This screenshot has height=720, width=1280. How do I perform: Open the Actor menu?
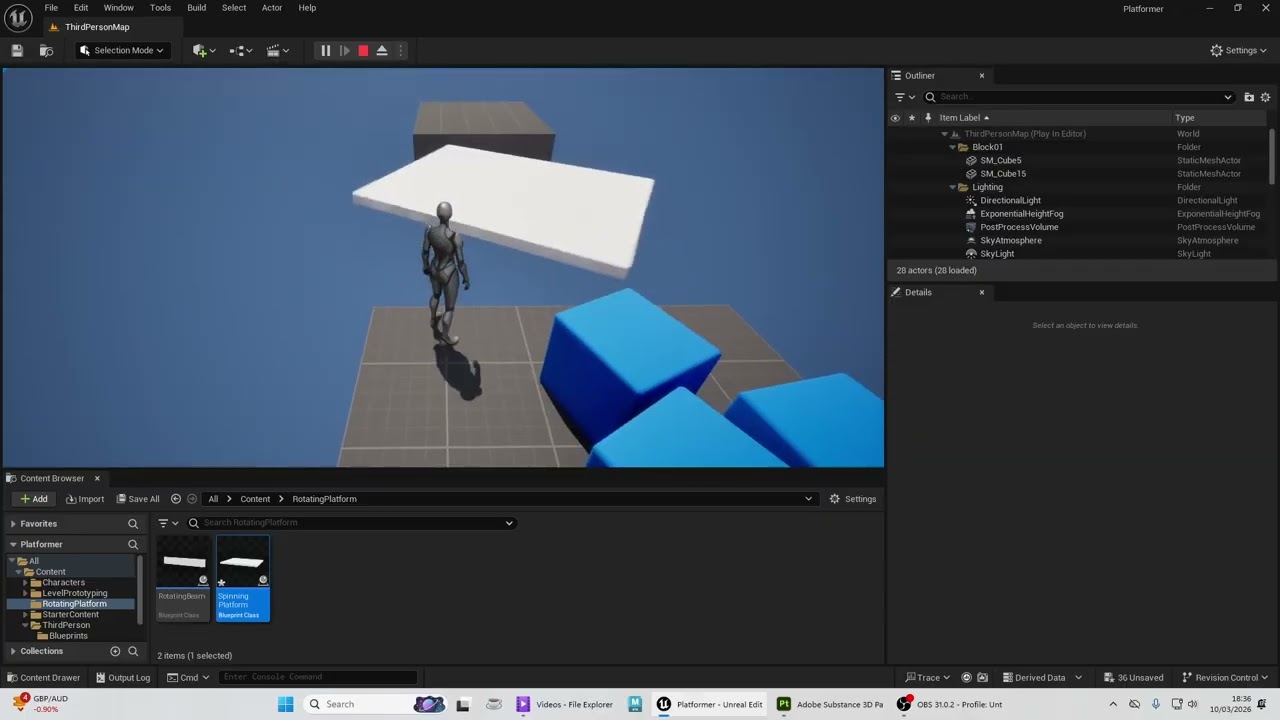pos(272,8)
